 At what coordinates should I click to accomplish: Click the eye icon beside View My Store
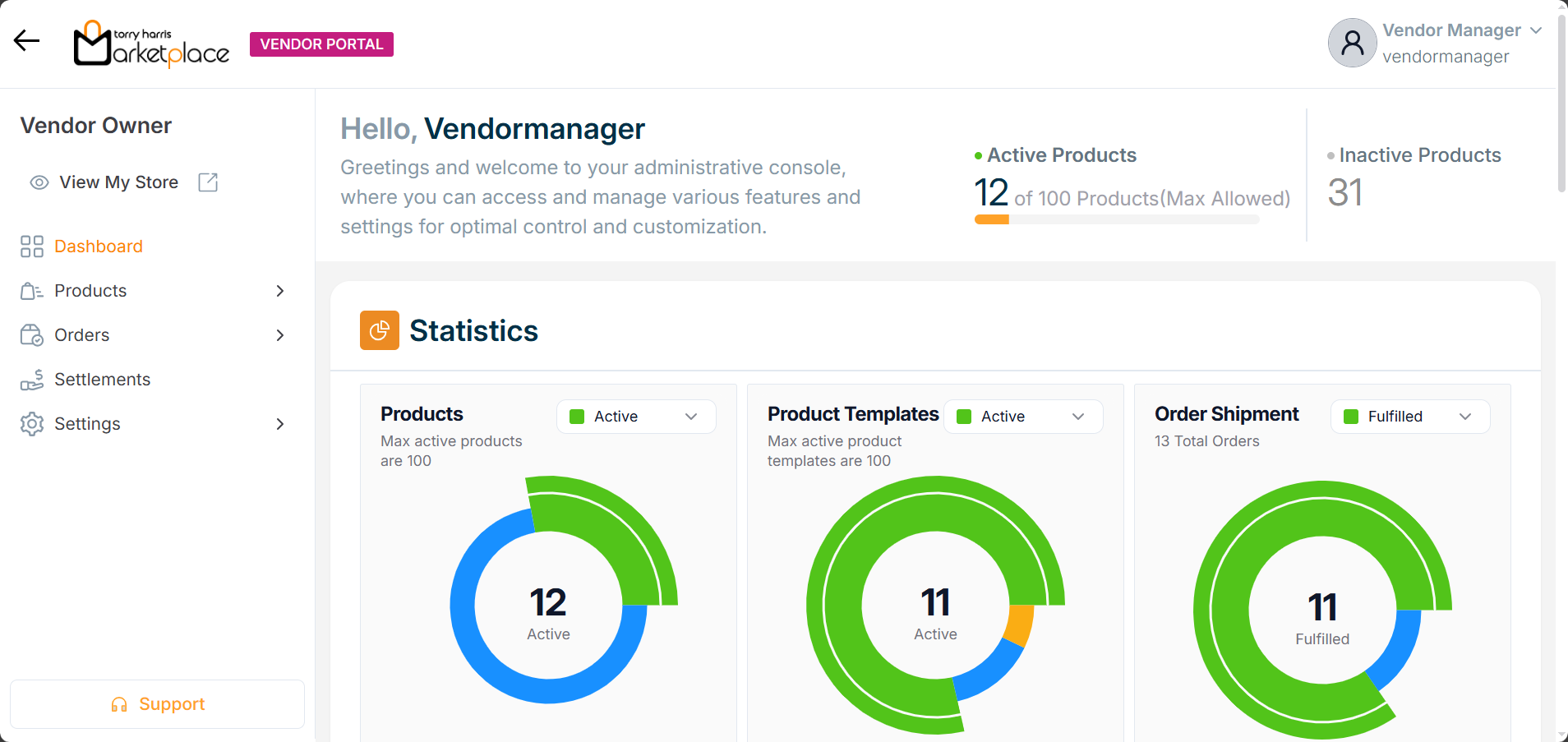39,182
